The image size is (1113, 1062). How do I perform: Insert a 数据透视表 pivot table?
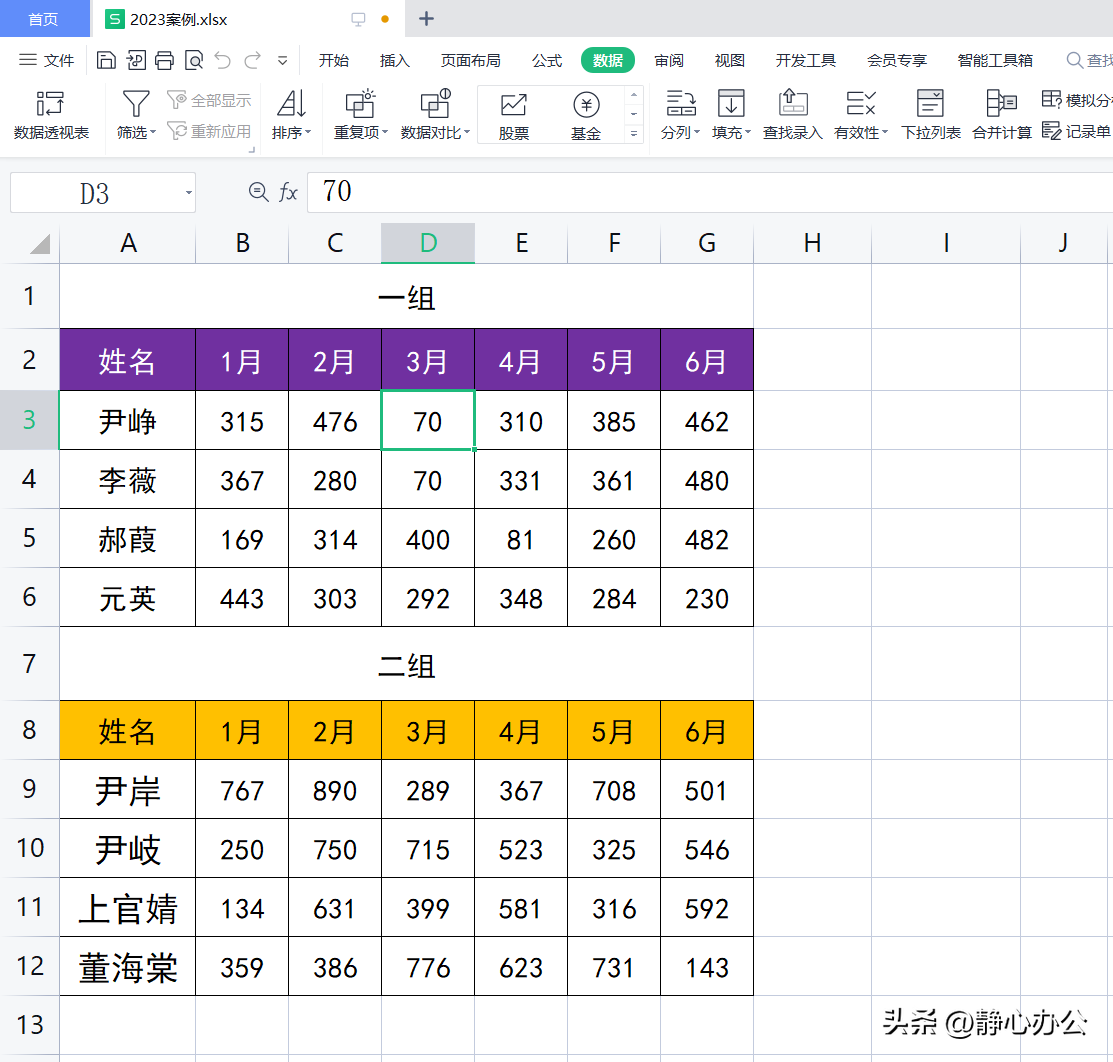tap(51, 114)
